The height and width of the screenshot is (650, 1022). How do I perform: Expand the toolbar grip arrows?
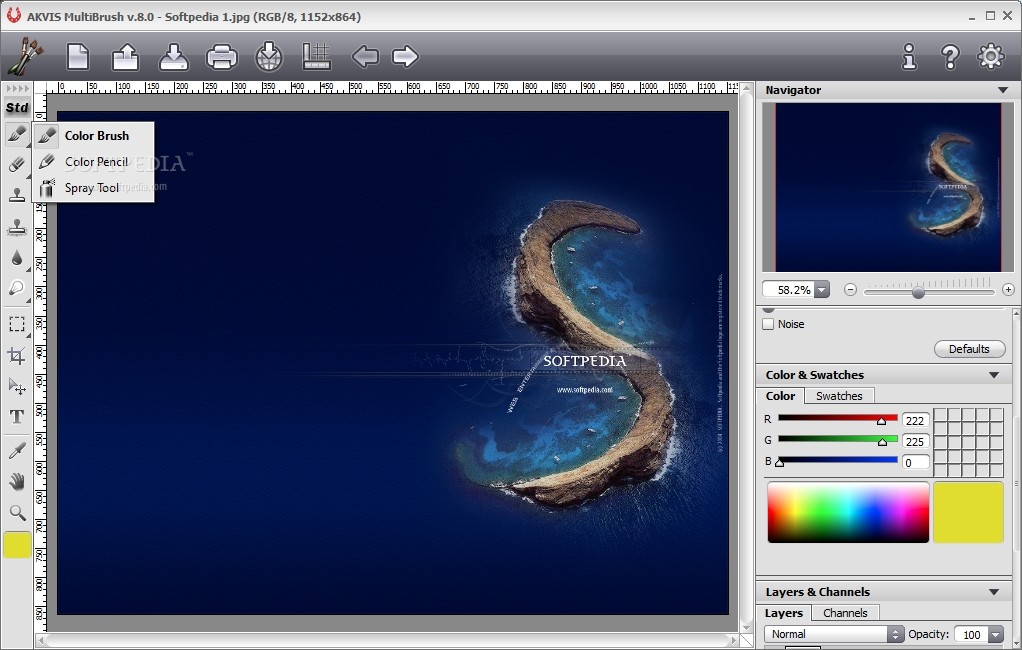click(17, 88)
